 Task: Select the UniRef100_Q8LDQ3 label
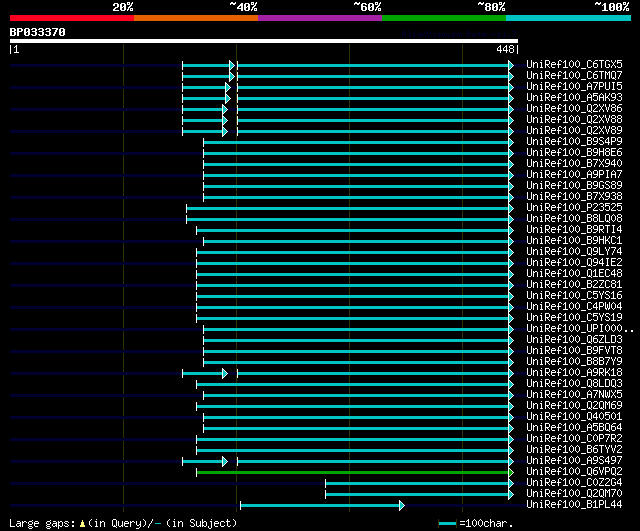(x=574, y=384)
